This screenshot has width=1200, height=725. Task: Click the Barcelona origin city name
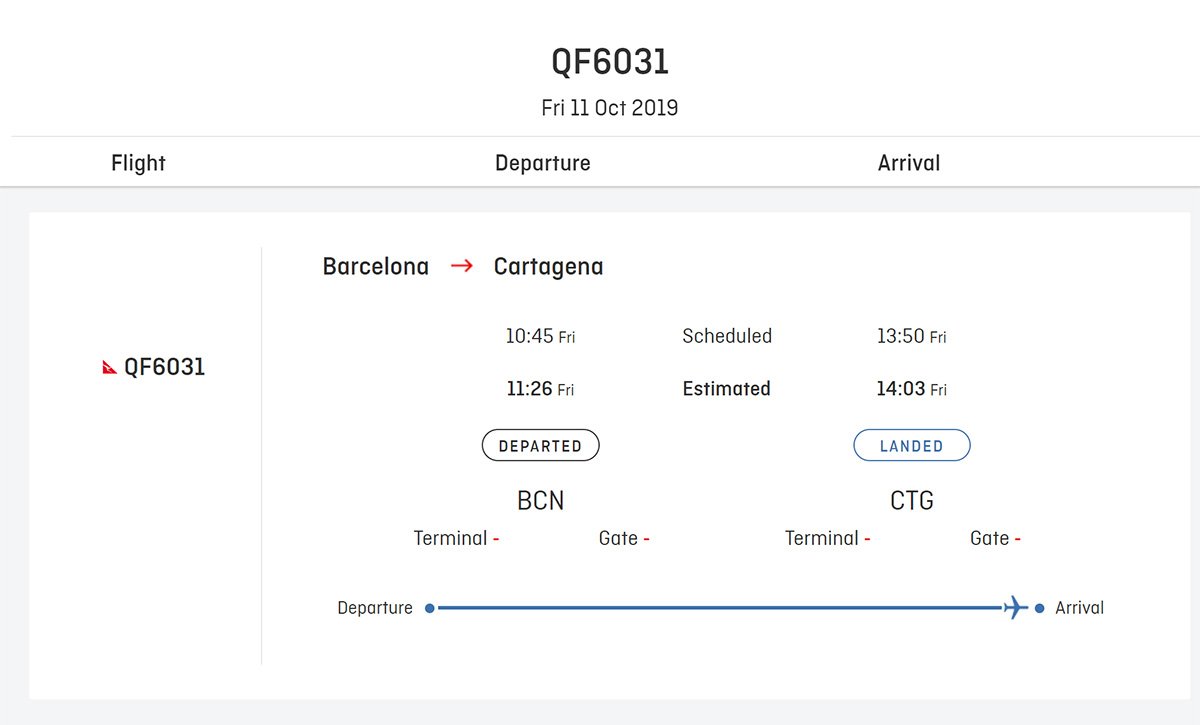[x=376, y=267]
